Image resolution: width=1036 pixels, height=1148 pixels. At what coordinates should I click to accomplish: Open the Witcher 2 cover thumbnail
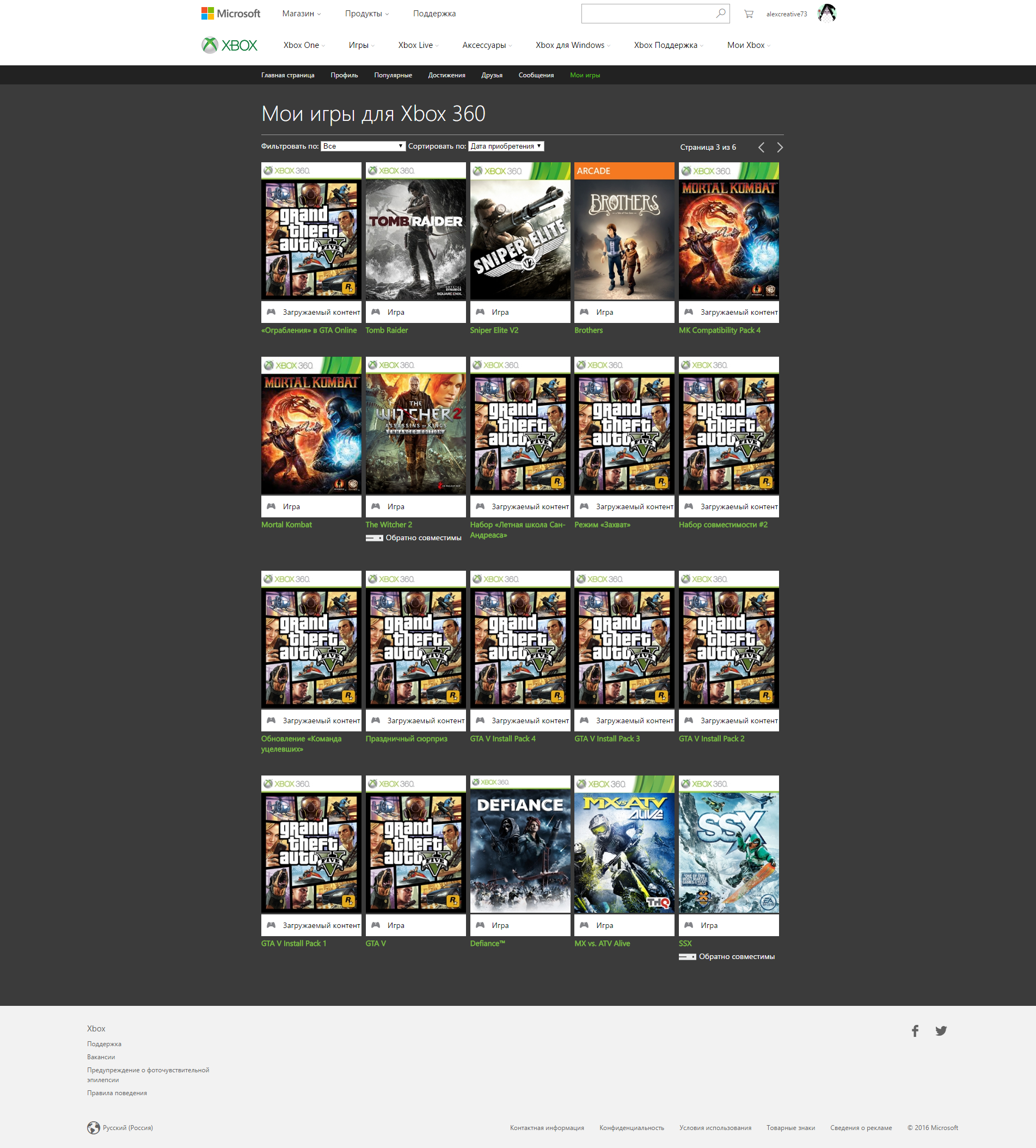coord(415,425)
